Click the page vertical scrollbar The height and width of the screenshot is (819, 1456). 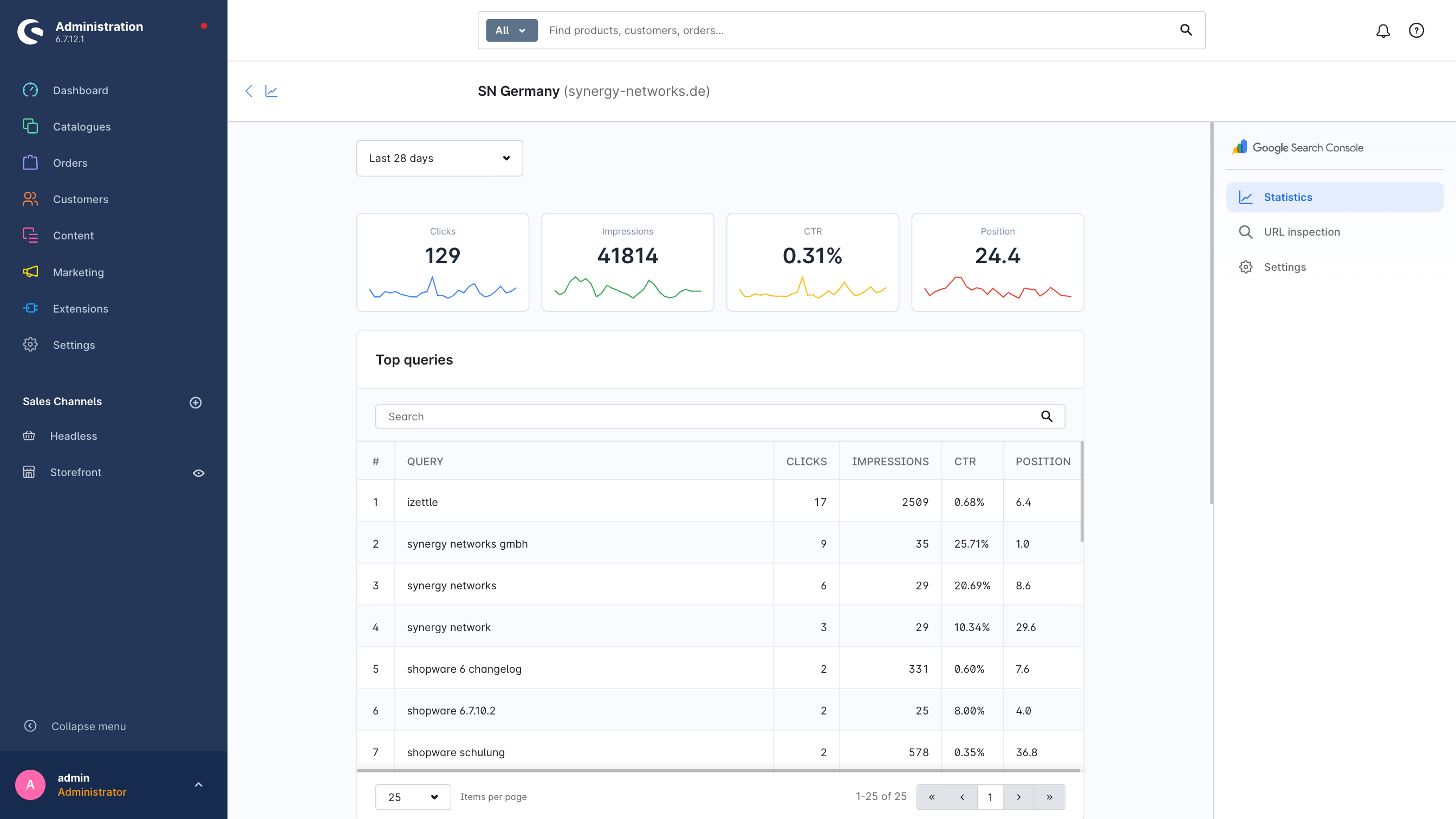[1211, 314]
